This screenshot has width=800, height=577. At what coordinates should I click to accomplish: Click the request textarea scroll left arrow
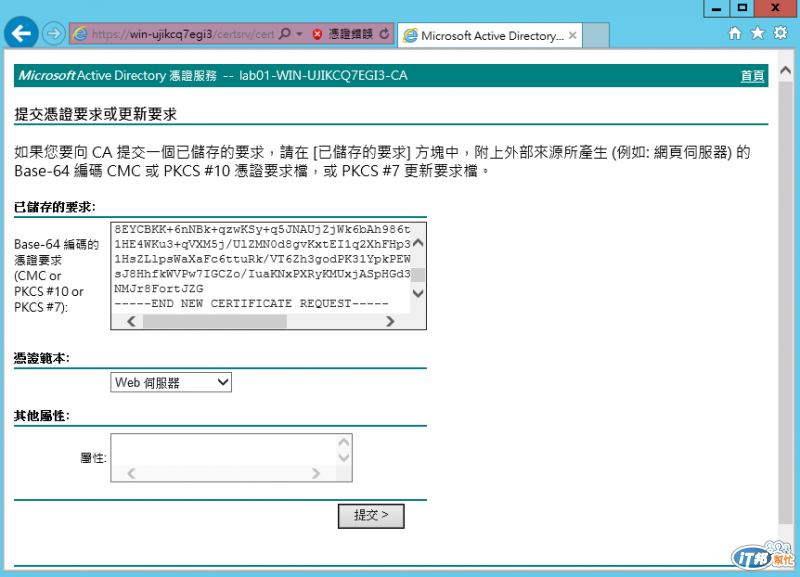[131, 321]
